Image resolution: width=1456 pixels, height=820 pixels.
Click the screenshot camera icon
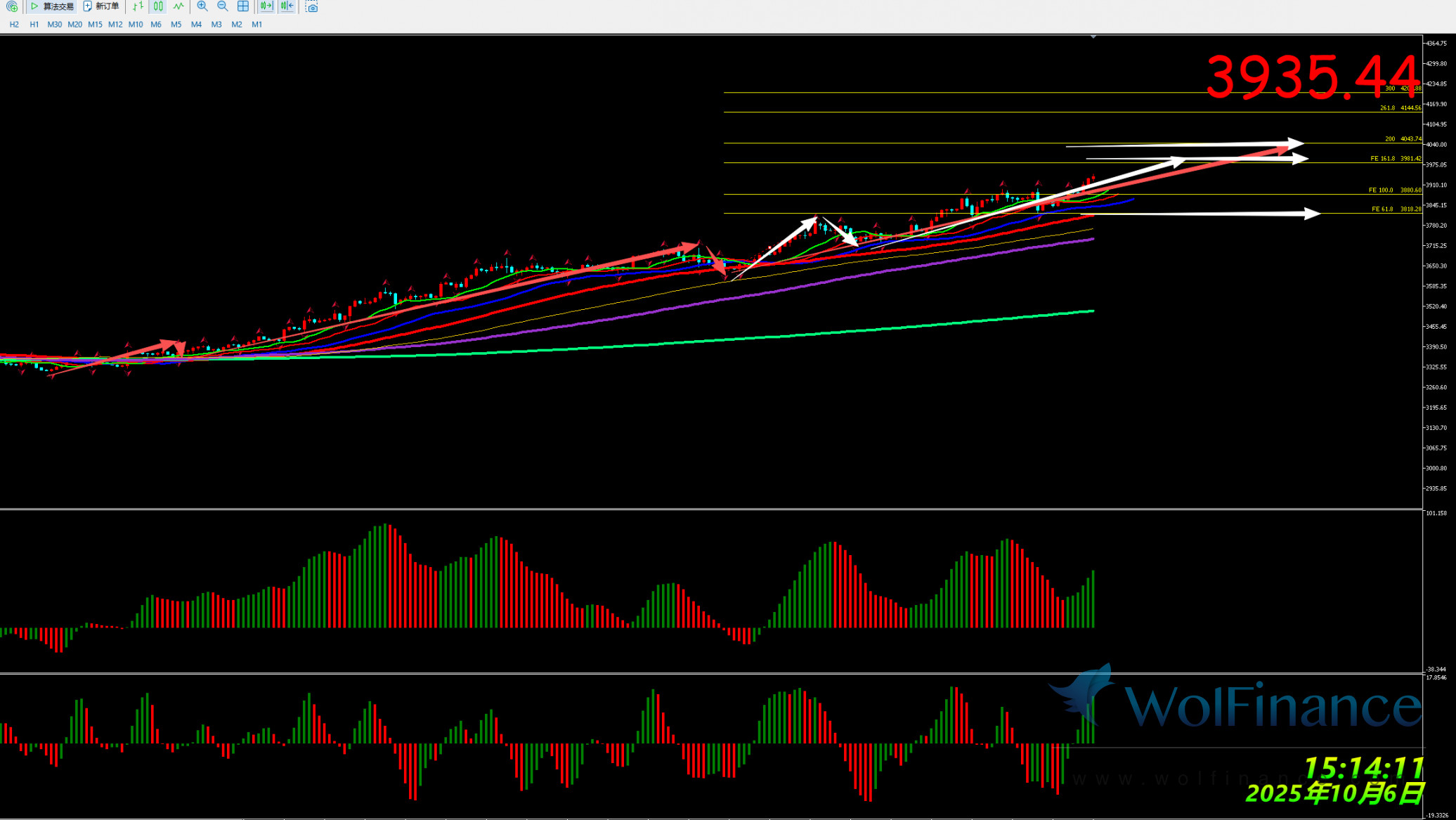click(312, 6)
